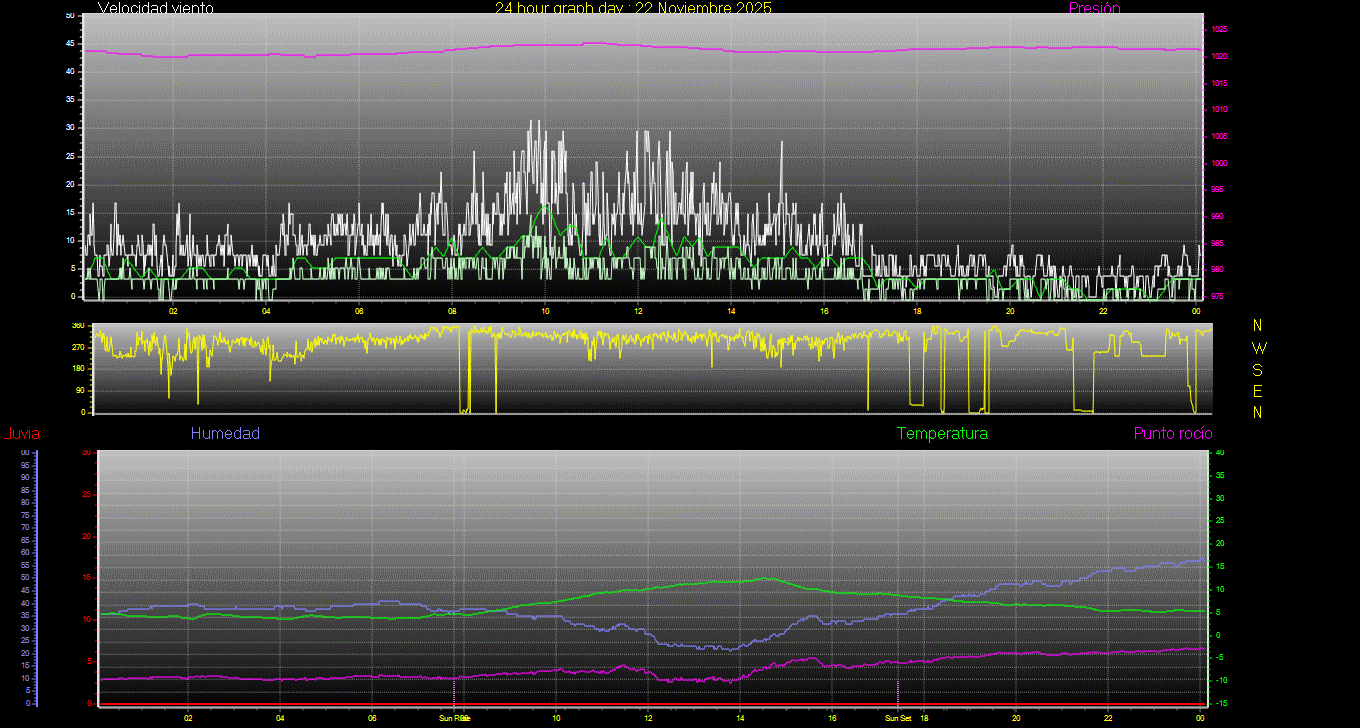Select the blue "Humedad" legend label

pyautogui.click(x=225, y=434)
